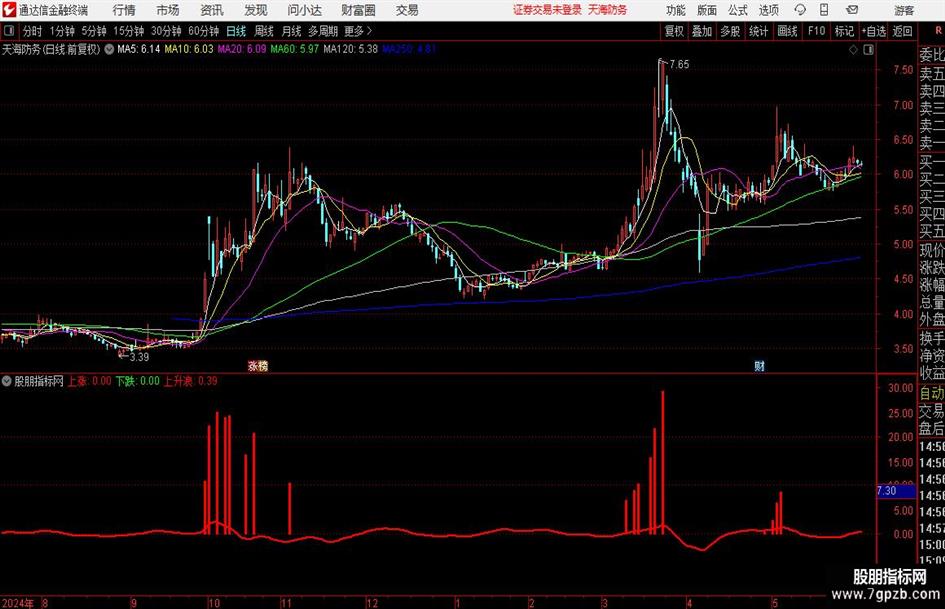Click the 上涨: 0.00 indicator value
The height and width of the screenshot is (609, 945).
click(x=89, y=381)
